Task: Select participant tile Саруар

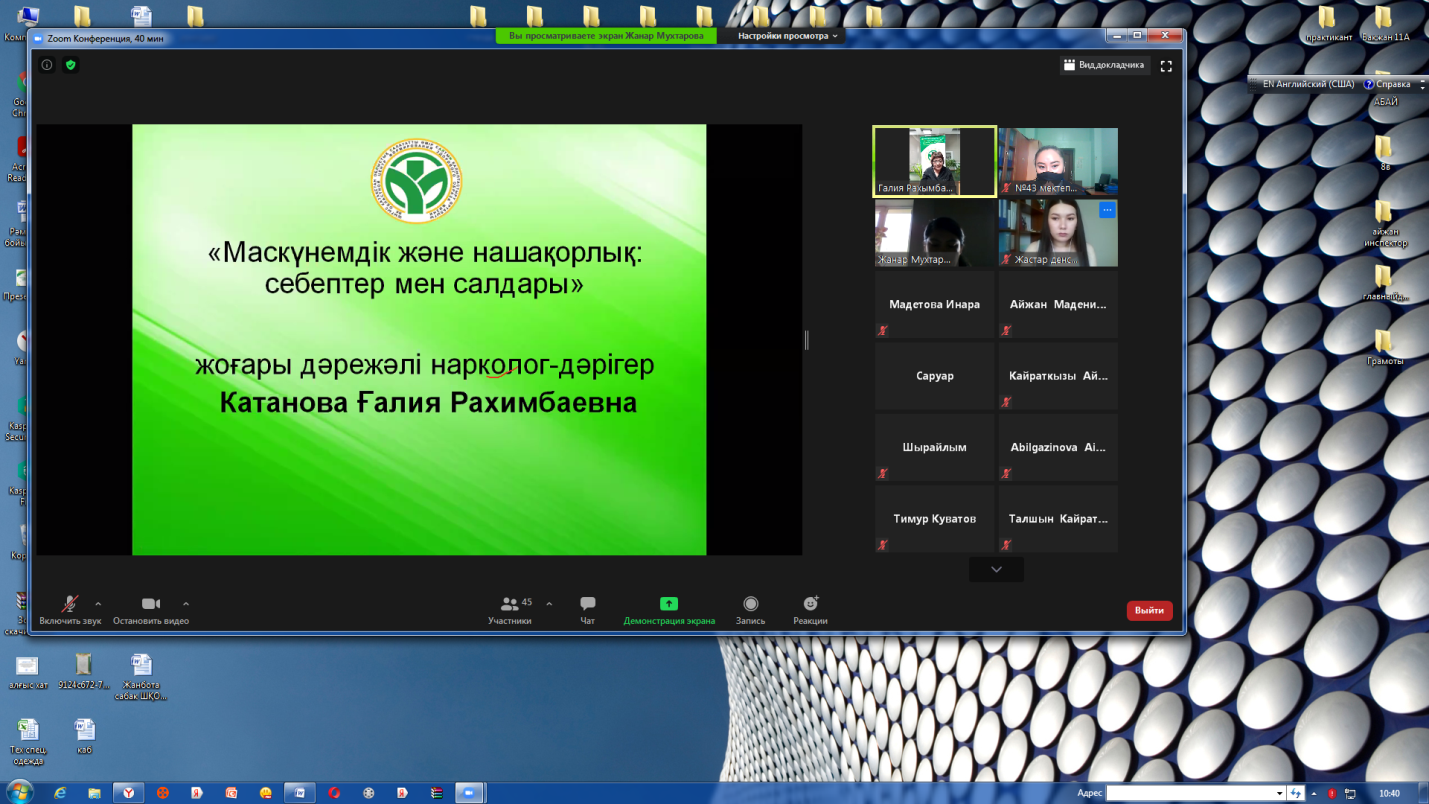Action: [935, 376]
